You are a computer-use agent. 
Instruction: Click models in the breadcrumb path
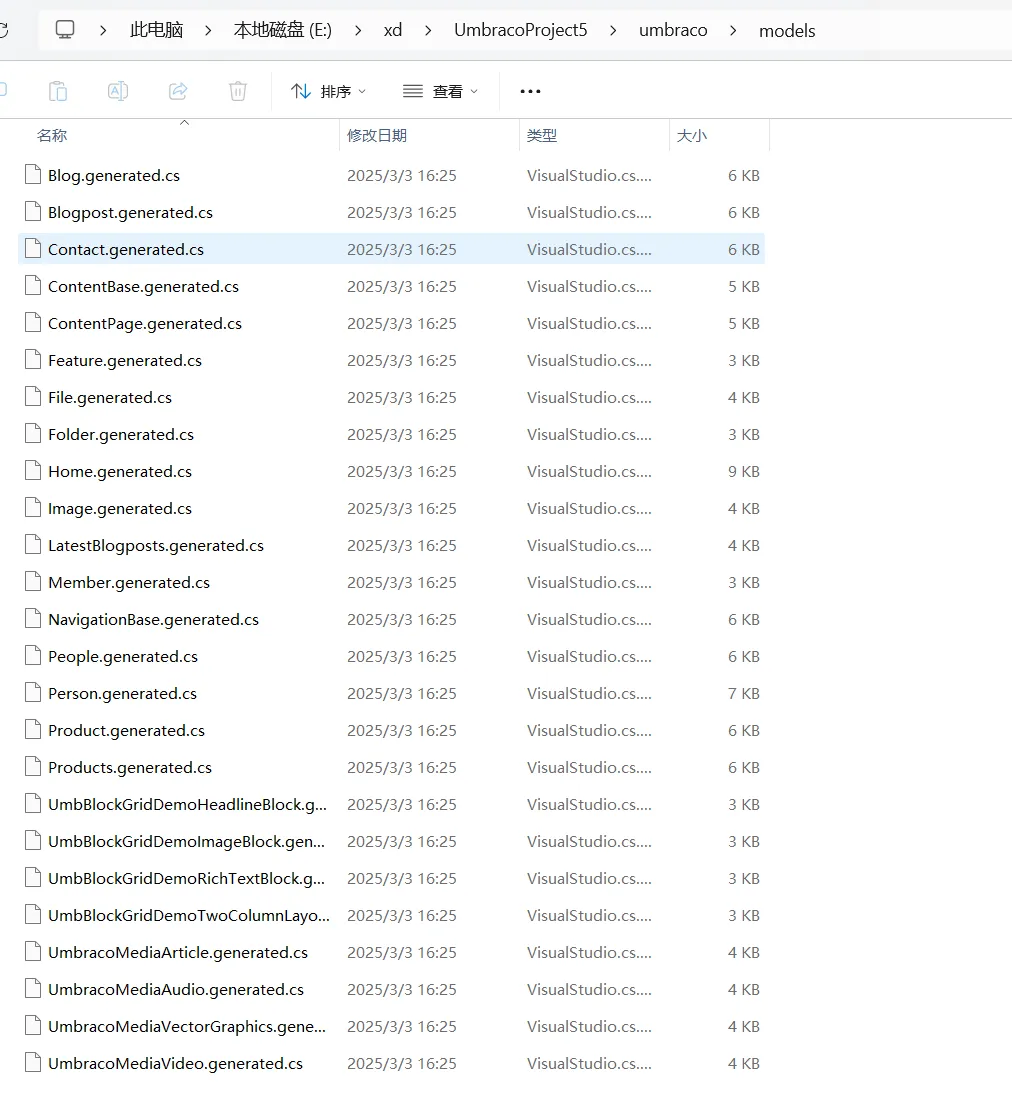[x=787, y=31]
